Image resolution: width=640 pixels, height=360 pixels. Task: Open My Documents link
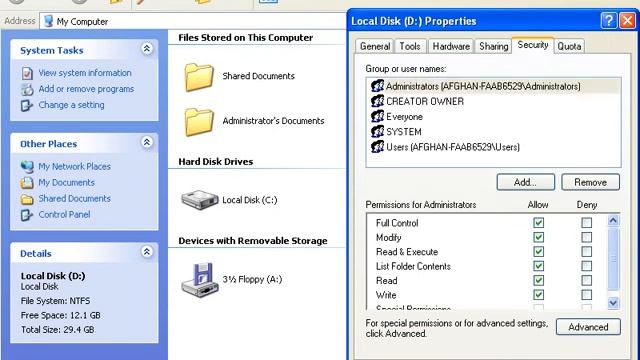coord(67,182)
